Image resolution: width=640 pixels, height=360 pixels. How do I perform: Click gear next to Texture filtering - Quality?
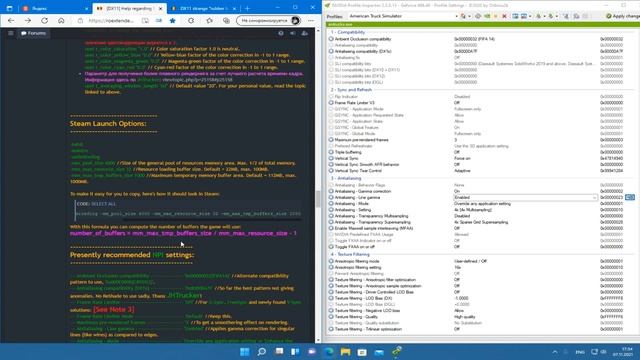coord(331,317)
